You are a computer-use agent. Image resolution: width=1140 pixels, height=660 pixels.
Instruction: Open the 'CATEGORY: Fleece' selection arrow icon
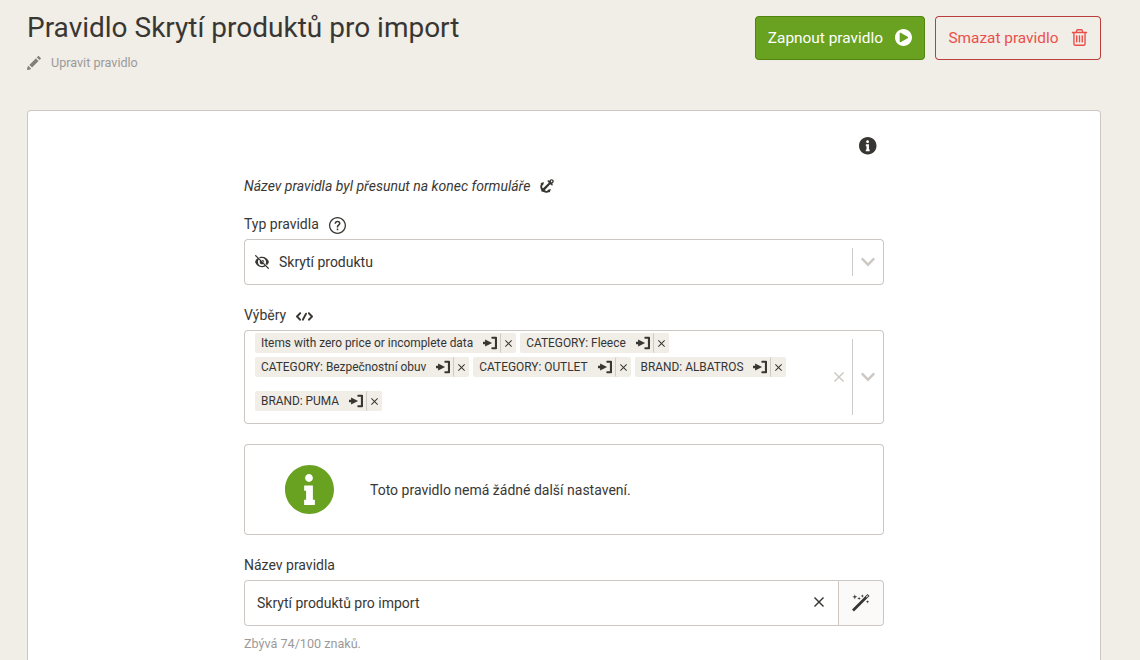click(x=643, y=343)
